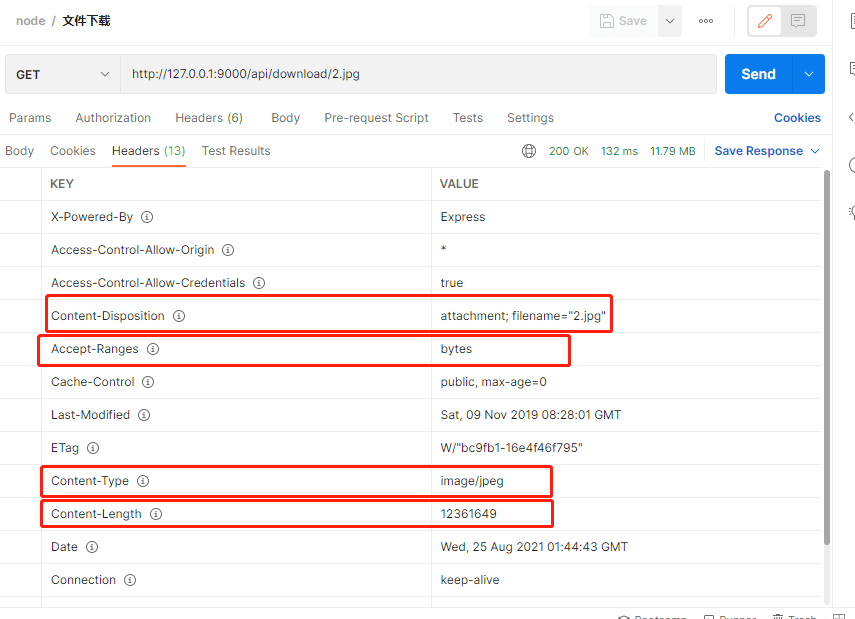Viewport: 855px width, 619px height.
Task: Select the attachment filename value
Action: coord(523,316)
